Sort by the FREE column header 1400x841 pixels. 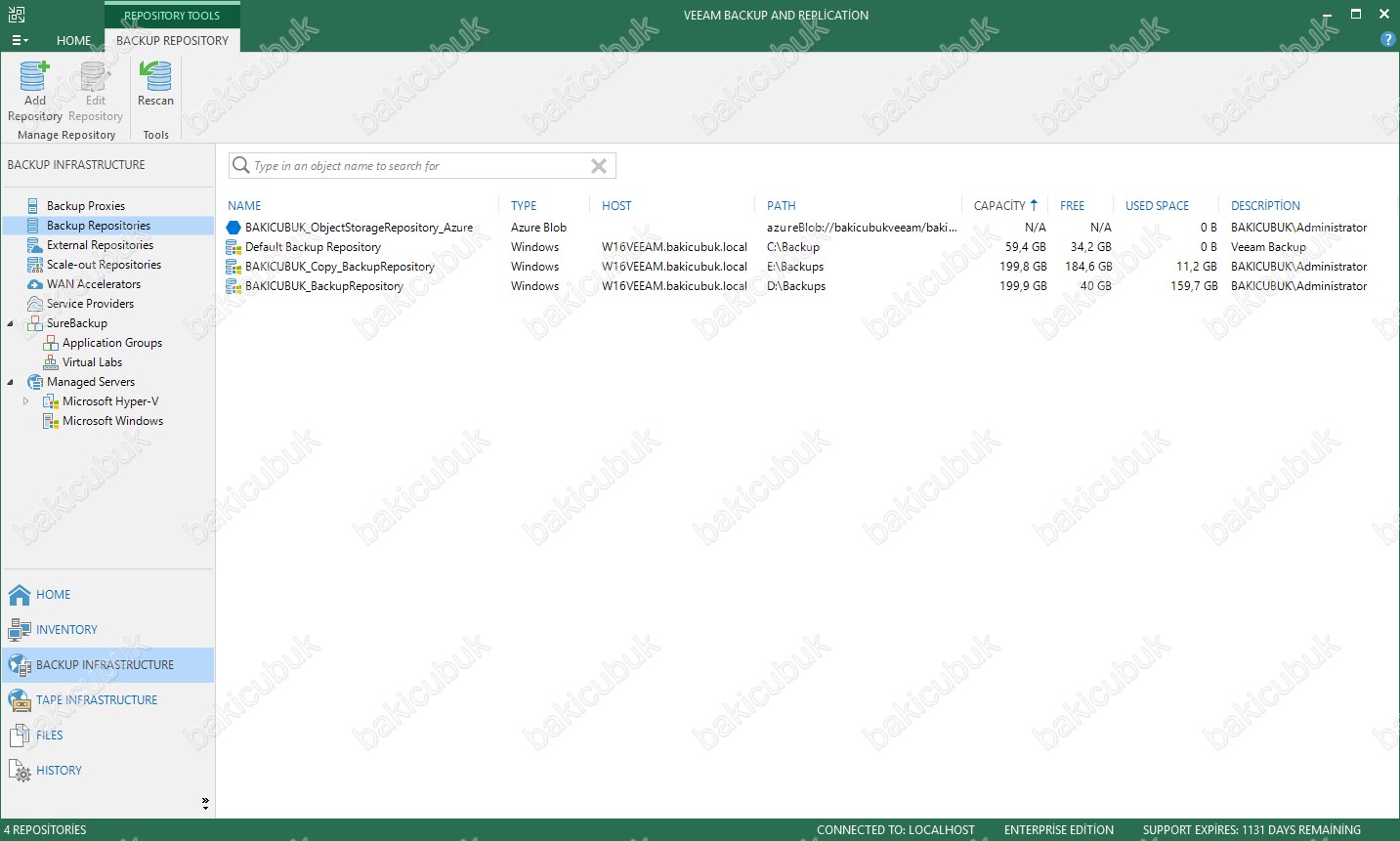pos(1072,206)
